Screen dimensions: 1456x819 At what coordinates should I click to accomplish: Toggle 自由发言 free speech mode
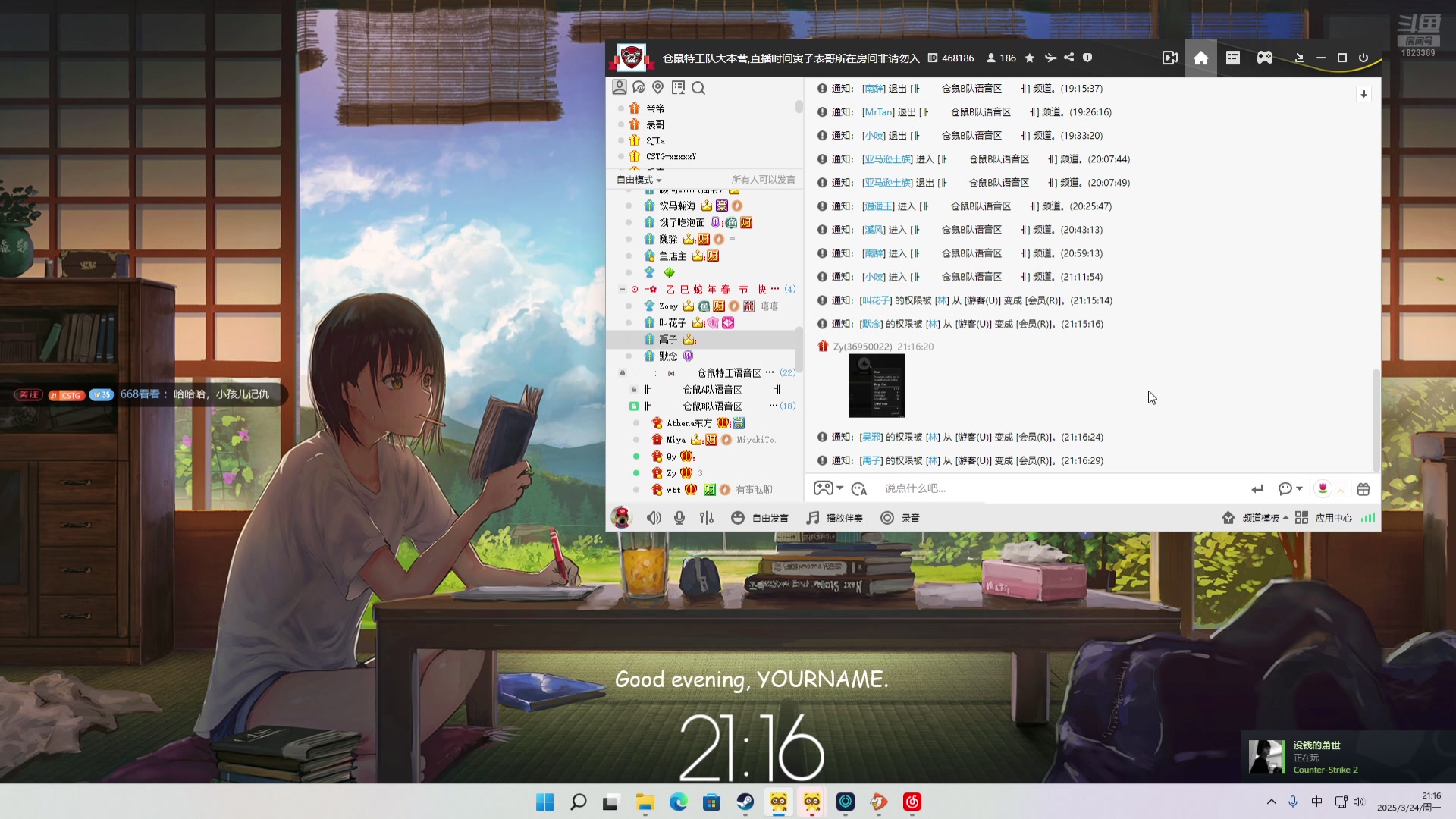tap(760, 518)
